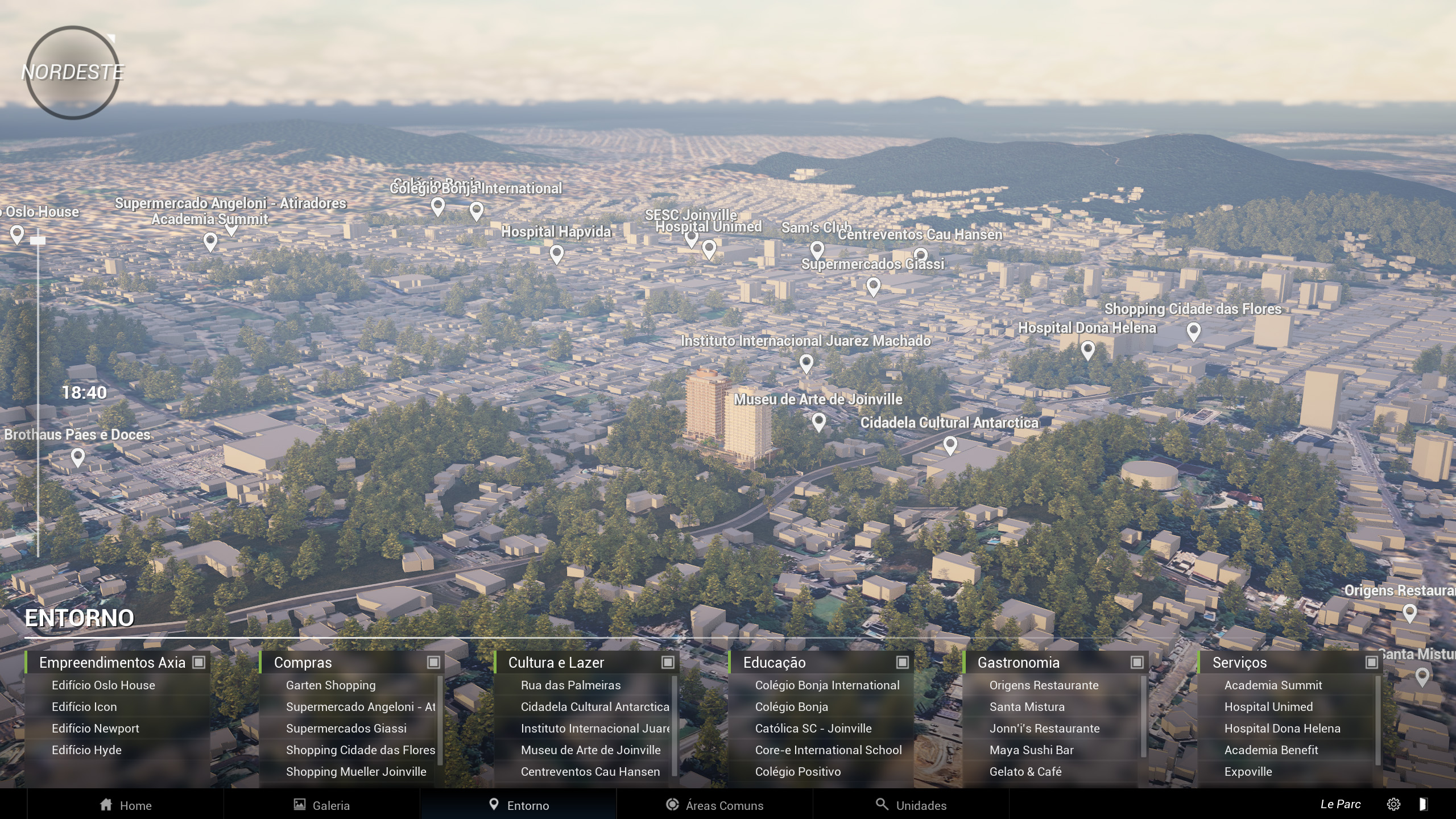Select the Colégio Bonja International map pin
This screenshot has width=1456, height=819.
click(477, 211)
